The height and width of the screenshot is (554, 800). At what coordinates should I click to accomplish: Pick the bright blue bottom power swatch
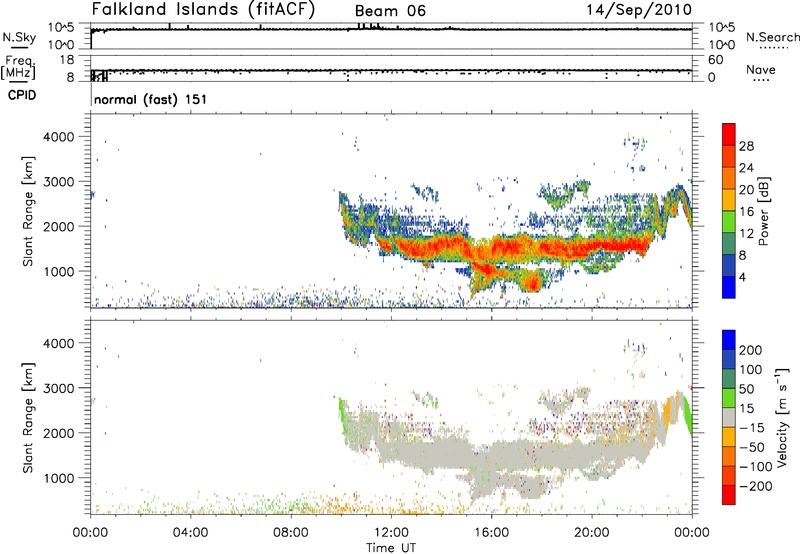[729, 287]
